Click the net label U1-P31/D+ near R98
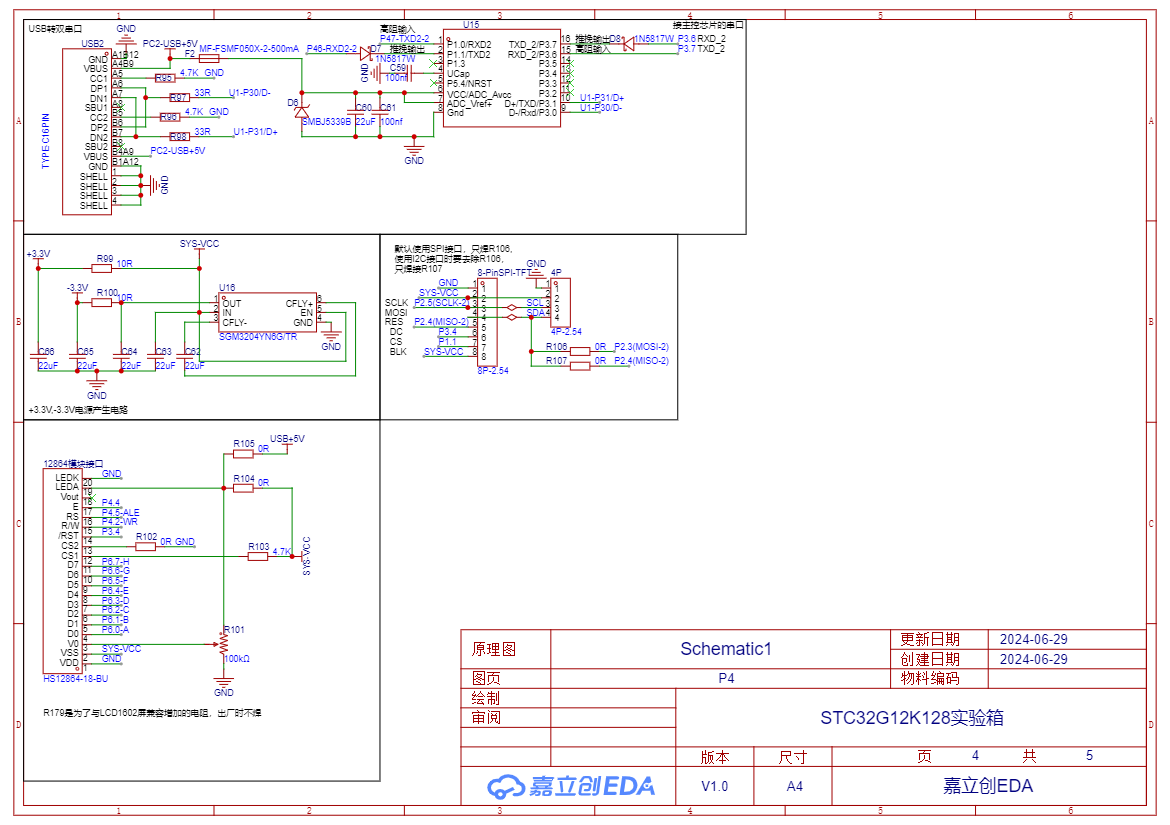This screenshot has width=1170, height=825. (255, 131)
